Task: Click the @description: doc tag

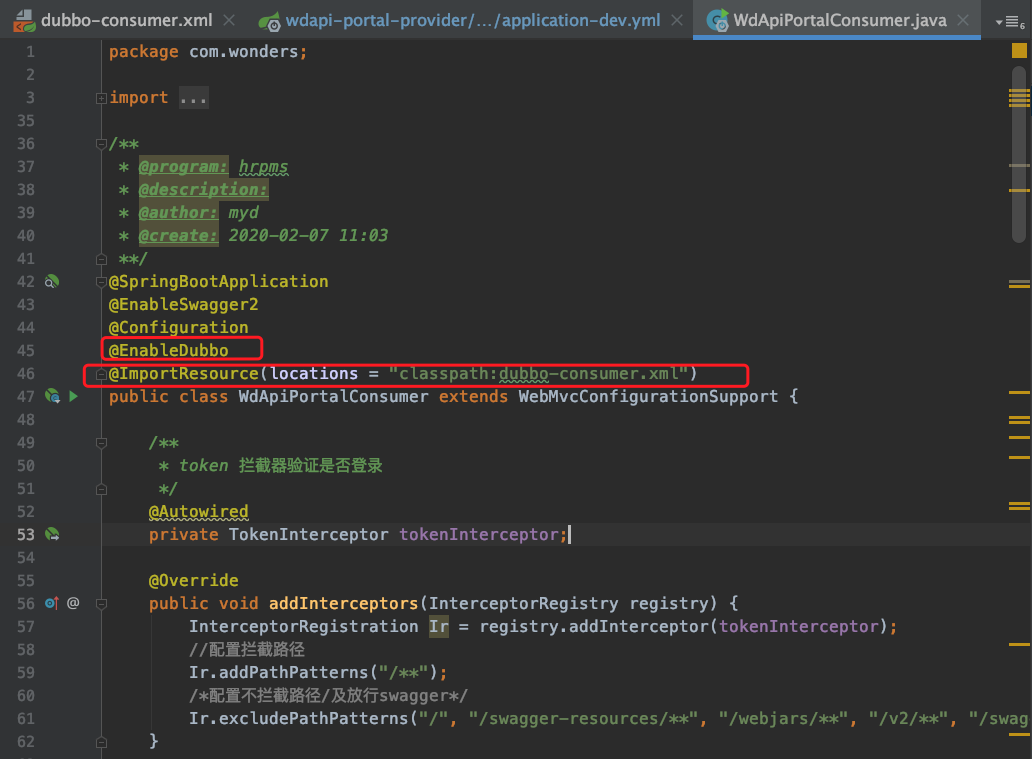Action: tap(203, 190)
